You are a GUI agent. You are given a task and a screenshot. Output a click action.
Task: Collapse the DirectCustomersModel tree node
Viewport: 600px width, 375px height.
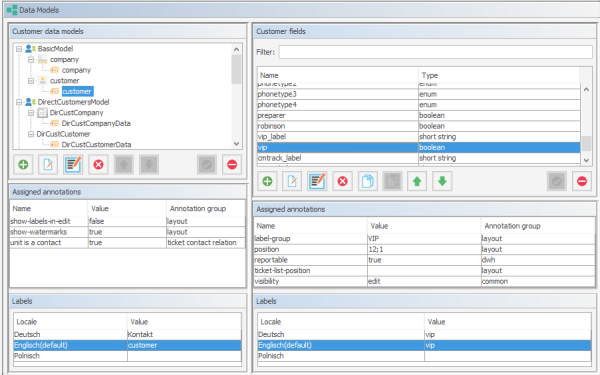19,102
